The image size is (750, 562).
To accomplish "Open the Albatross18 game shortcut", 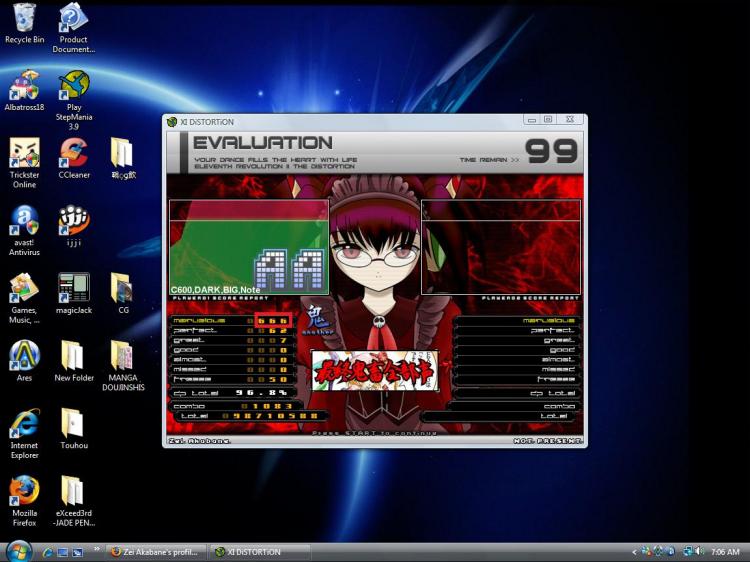I will click(x=24, y=86).
